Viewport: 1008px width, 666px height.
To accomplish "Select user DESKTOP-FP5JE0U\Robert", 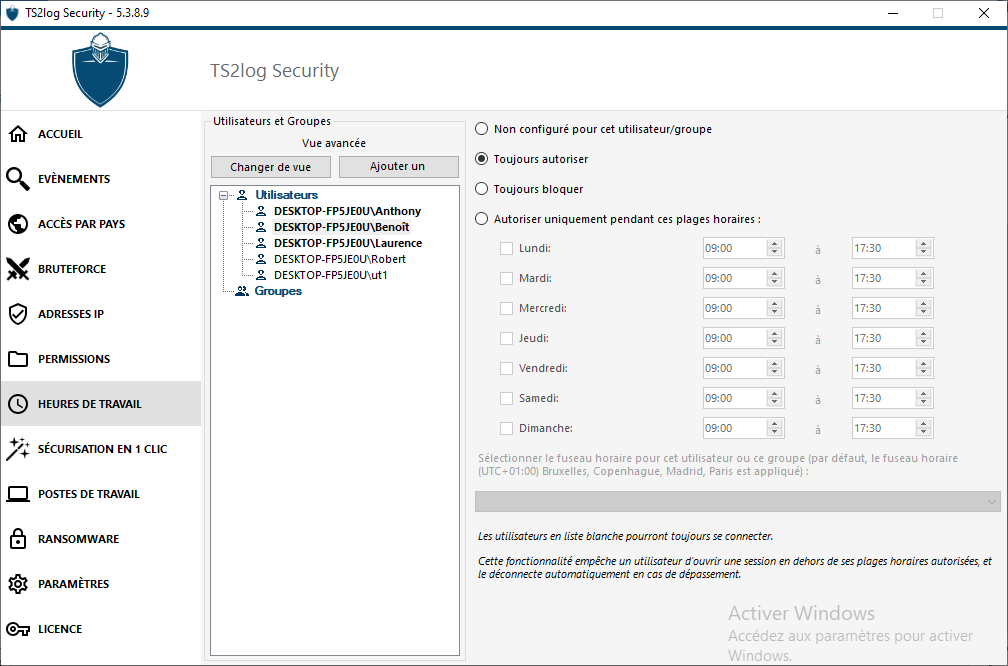I will [339, 259].
